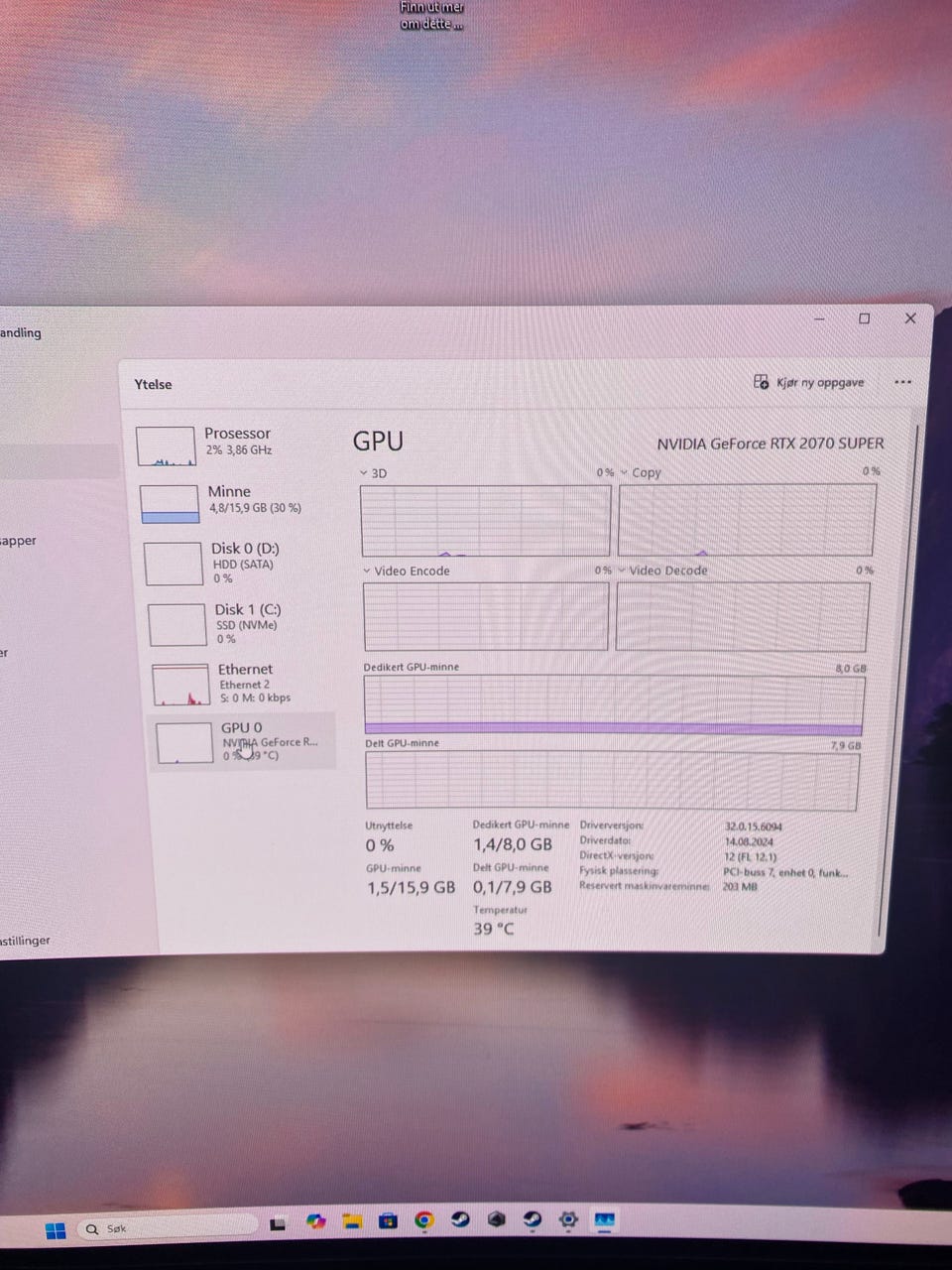
Task: Click the Ytelse page heading
Action: (x=154, y=384)
